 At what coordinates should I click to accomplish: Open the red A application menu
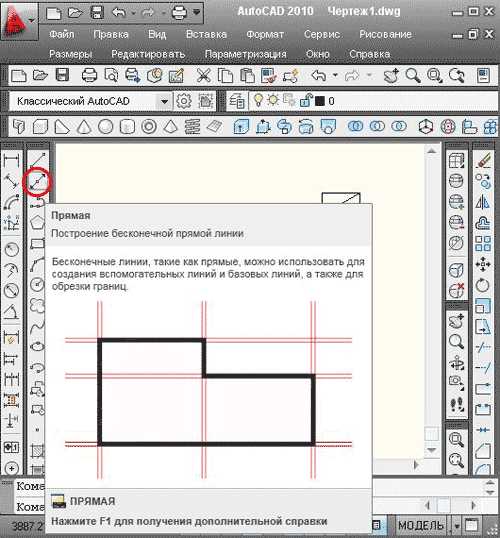point(18,21)
